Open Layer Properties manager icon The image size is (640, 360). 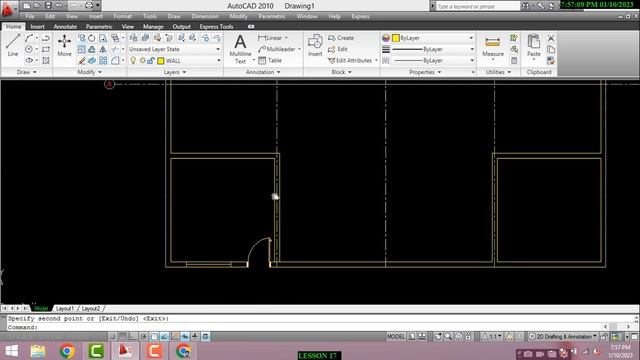[x=133, y=38]
